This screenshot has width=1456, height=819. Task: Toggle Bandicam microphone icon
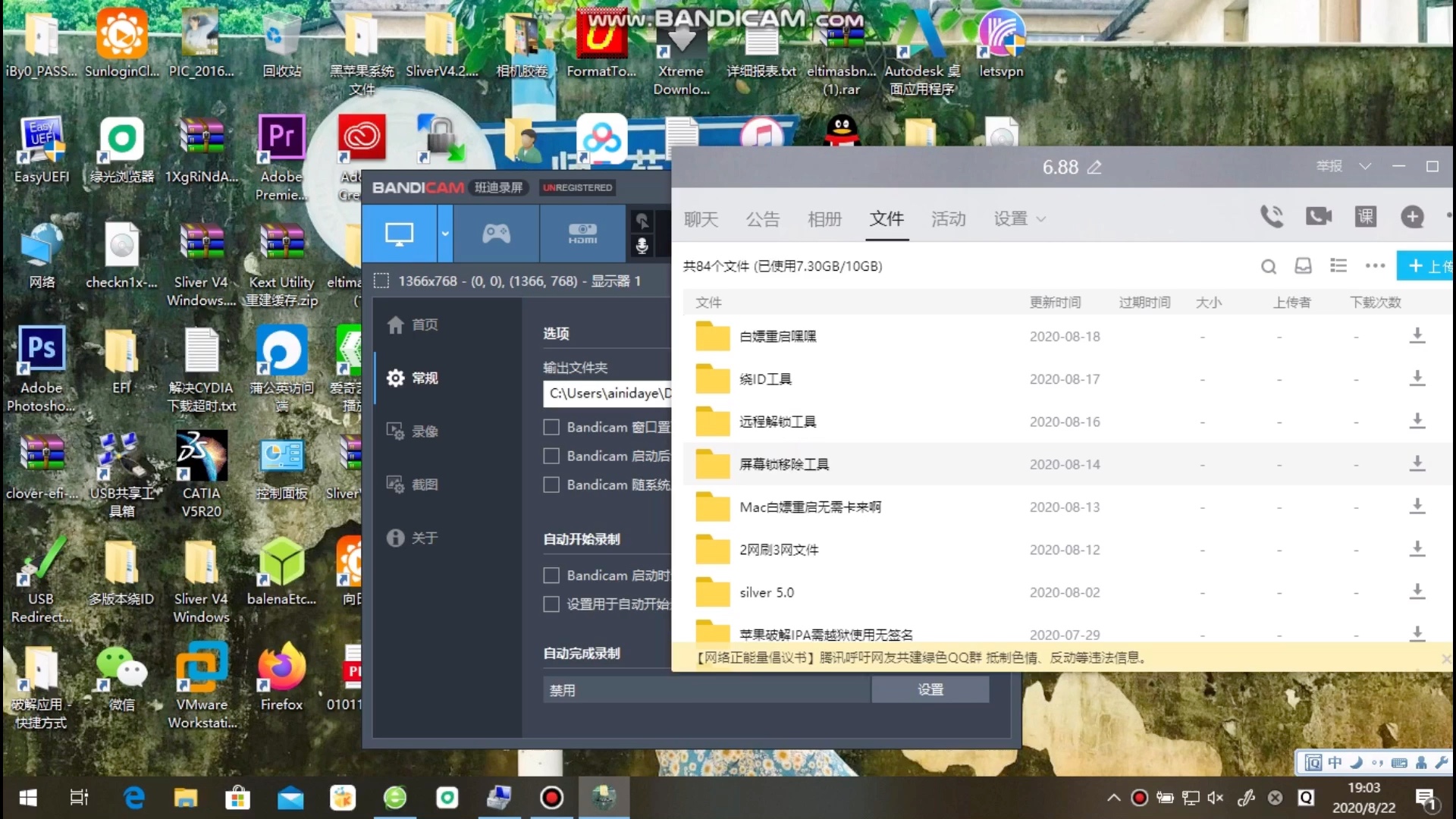pyautogui.click(x=642, y=246)
